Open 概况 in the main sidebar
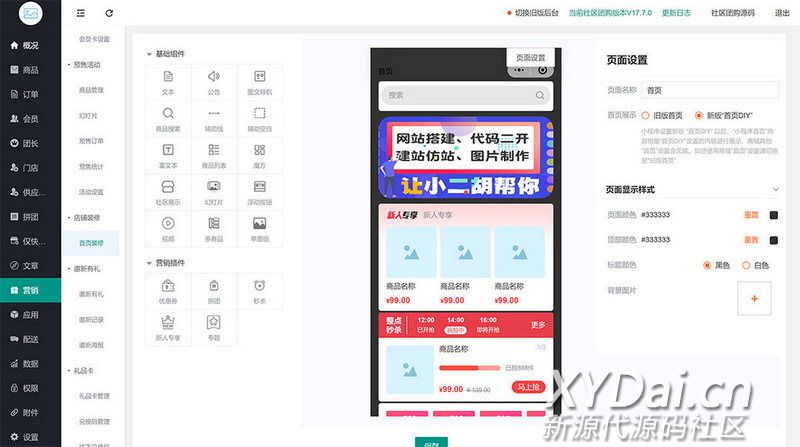This screenshot has height=447, width=800. (31, 45)
